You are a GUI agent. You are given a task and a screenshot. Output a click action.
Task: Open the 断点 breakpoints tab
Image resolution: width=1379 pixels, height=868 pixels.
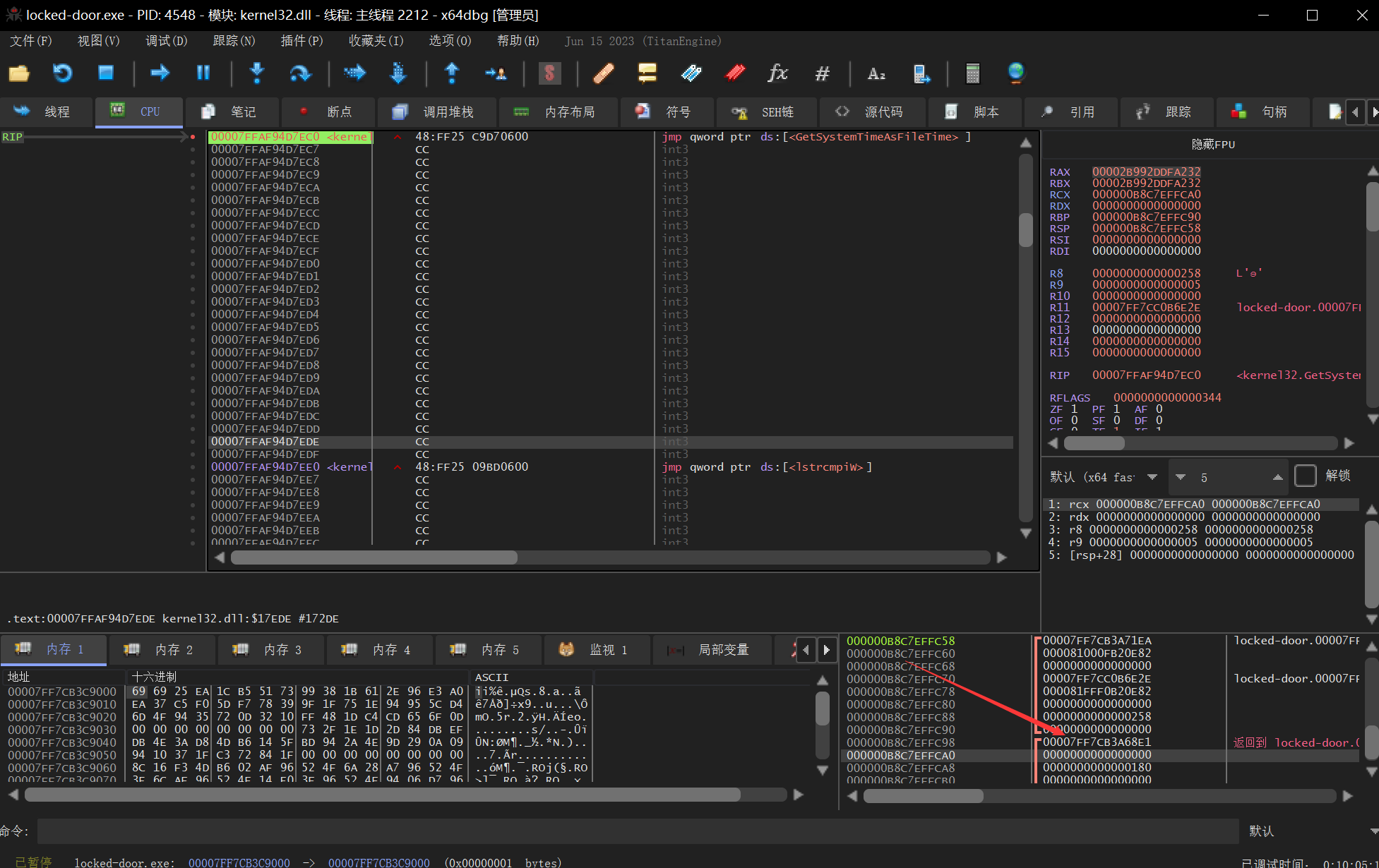coord(328,111)
